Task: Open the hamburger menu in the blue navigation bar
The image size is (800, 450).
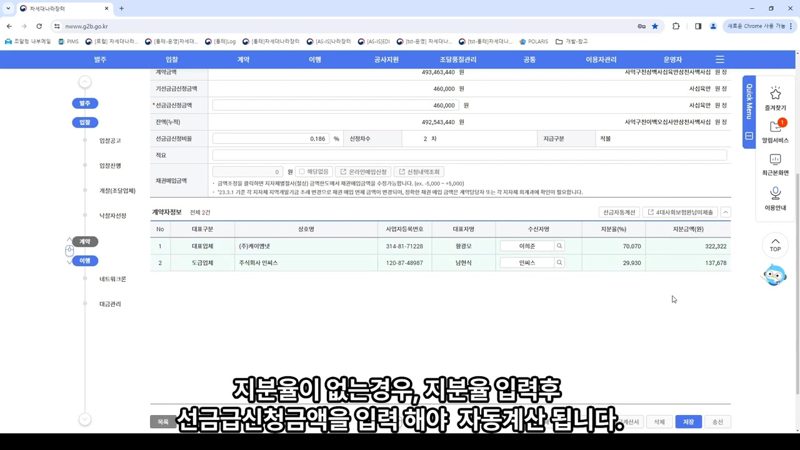Action: 719,60
